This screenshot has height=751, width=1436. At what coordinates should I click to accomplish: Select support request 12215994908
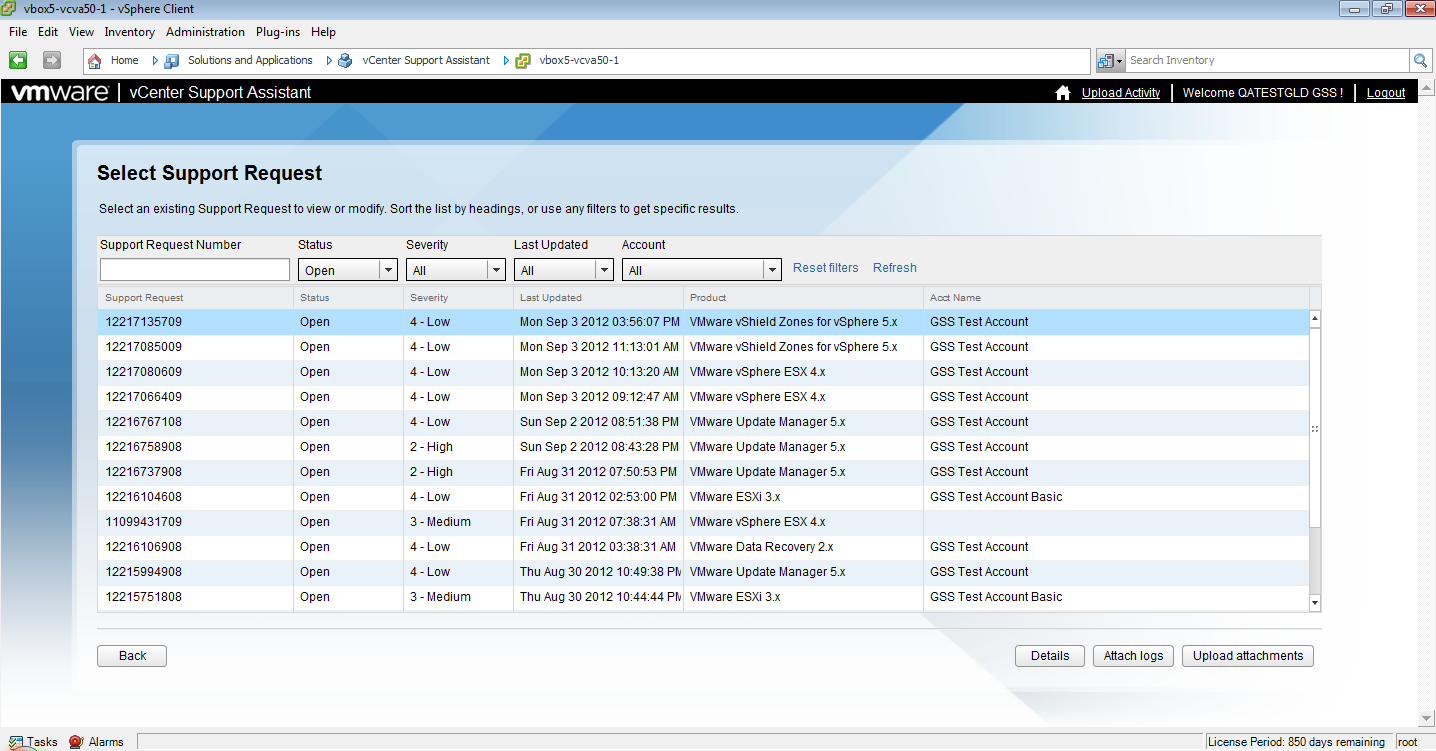point(703,572)
